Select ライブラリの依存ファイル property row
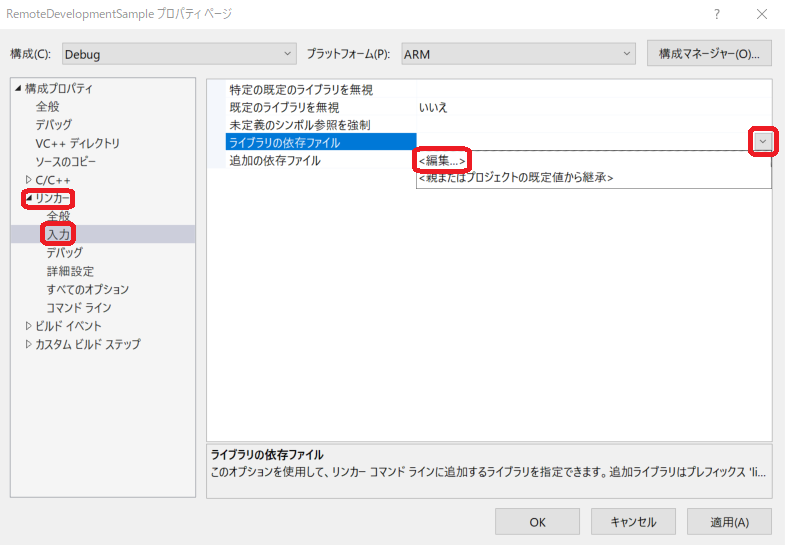Screen dimensions: 785x545 coord(321,143)
